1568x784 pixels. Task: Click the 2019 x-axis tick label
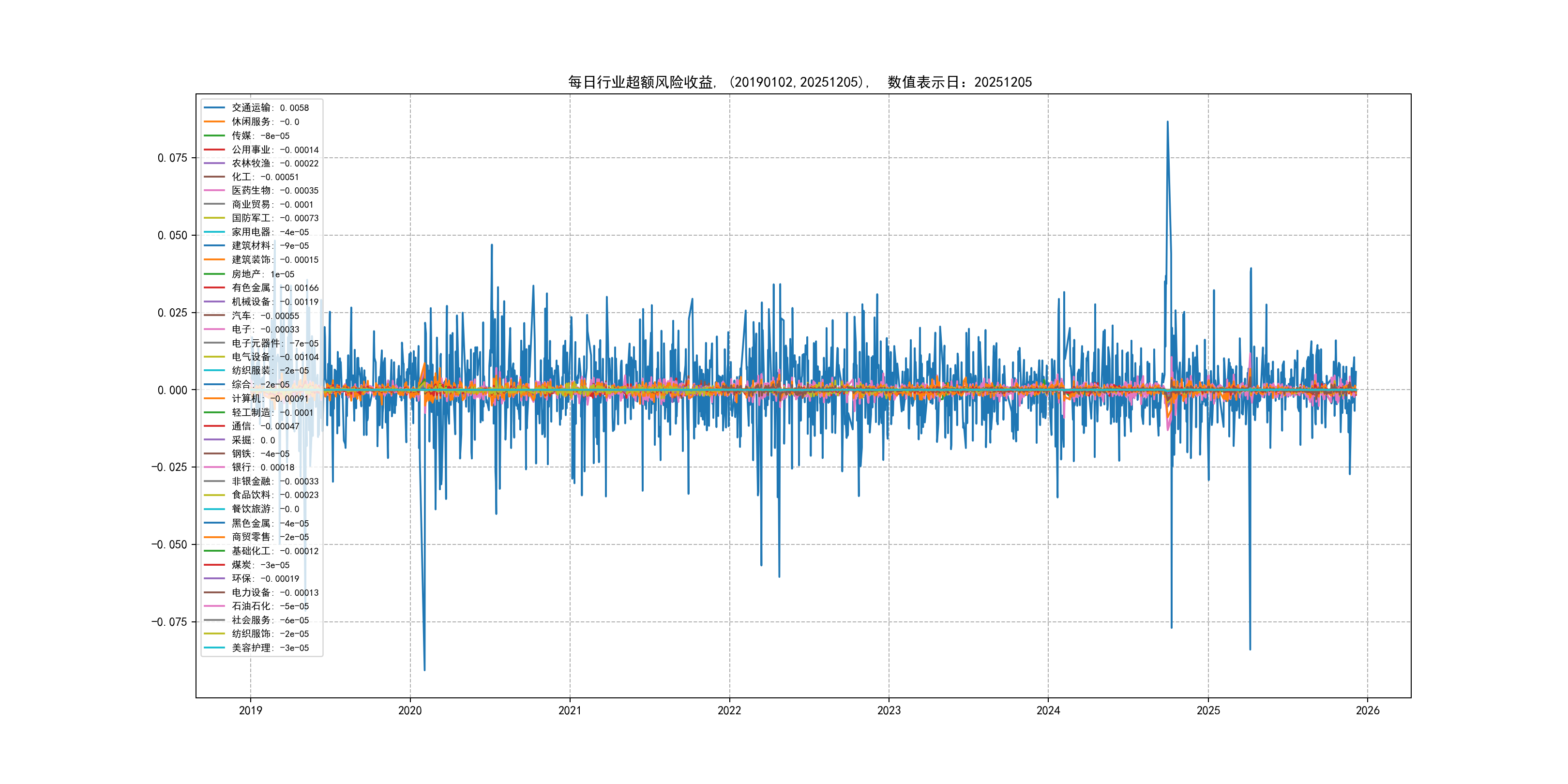pyautogui.click(x=250, y=710)
